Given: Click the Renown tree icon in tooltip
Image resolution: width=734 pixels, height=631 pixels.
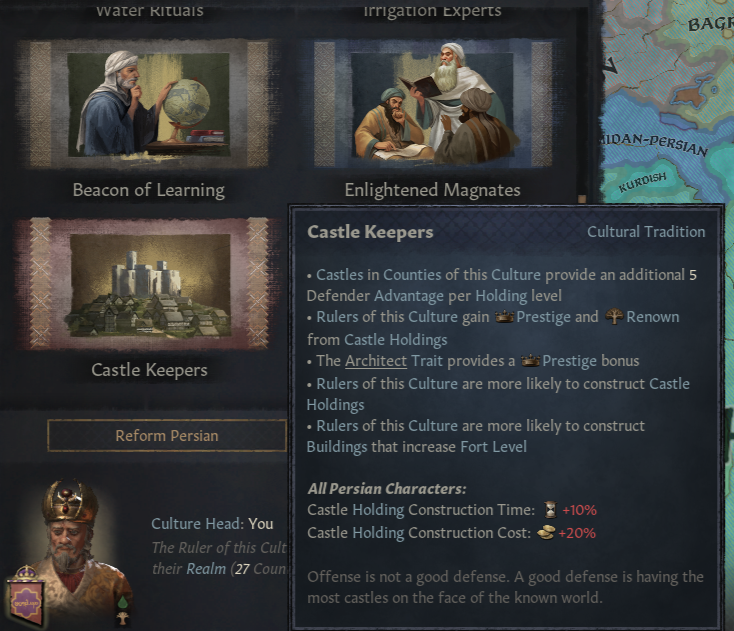Looking at the screenshot, I should [x=614, y=317].
